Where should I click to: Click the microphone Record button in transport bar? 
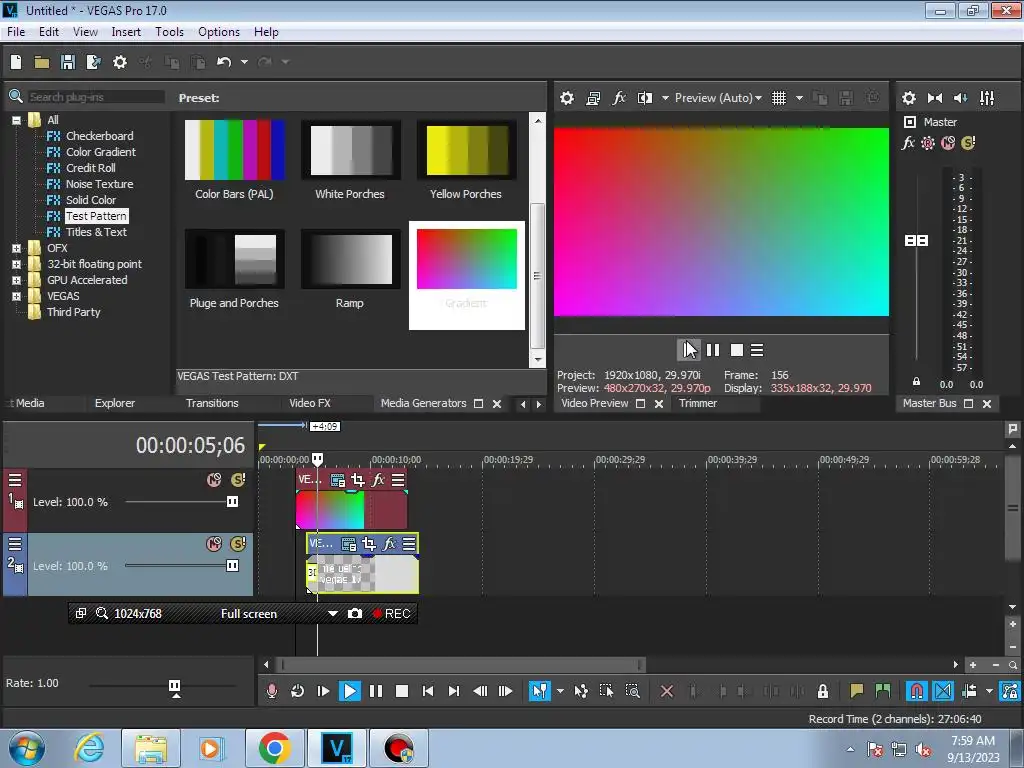tap(272, 691)
